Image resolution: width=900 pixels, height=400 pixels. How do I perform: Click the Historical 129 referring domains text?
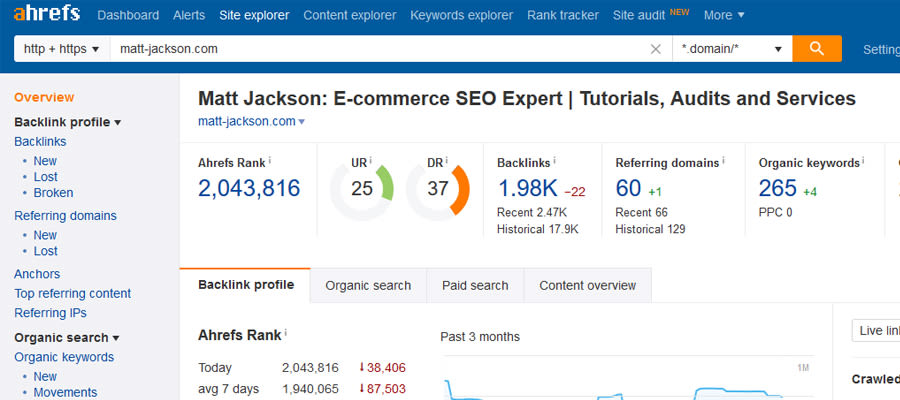(x=650, y=230)
